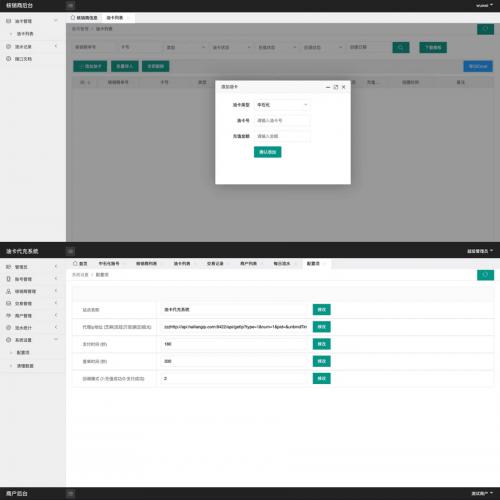This screenshot has height=500, width=500.
Task: Expand the 流水统计 sidebar group
Action: pyautogui.click(x=56, y=327)
